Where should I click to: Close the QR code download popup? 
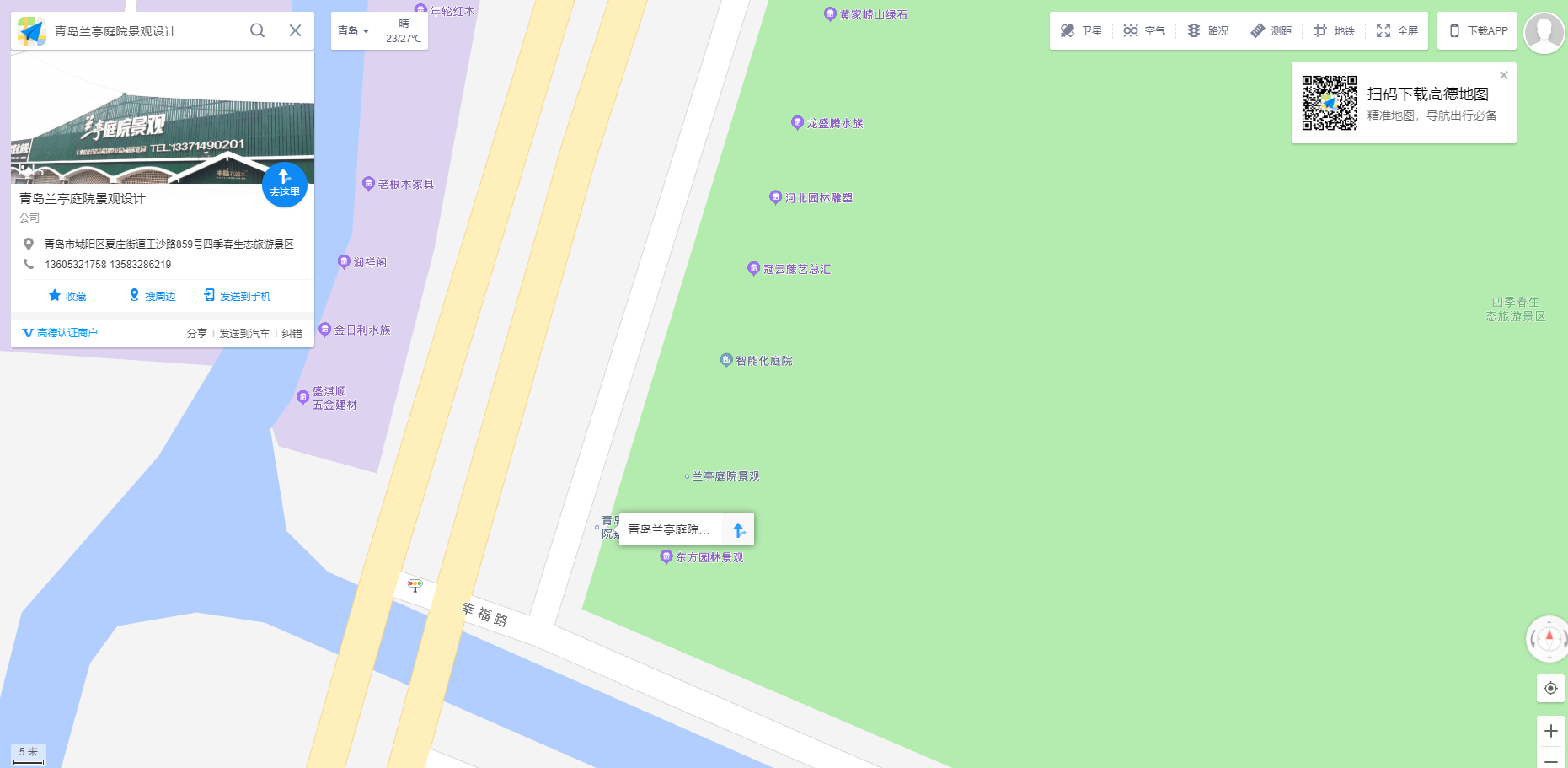click(1503, 75)
